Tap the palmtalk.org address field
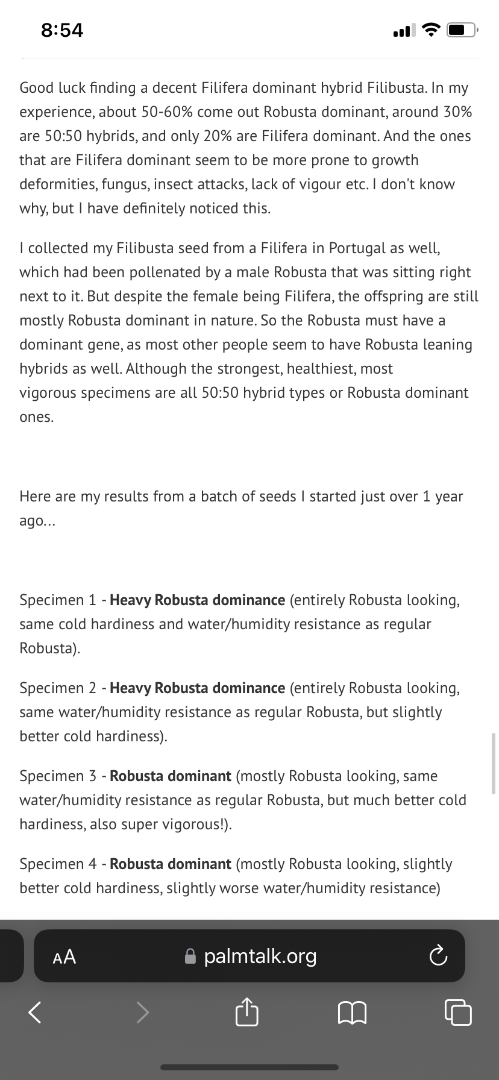This screenshot has height=1080, width=499. (250, 955)
